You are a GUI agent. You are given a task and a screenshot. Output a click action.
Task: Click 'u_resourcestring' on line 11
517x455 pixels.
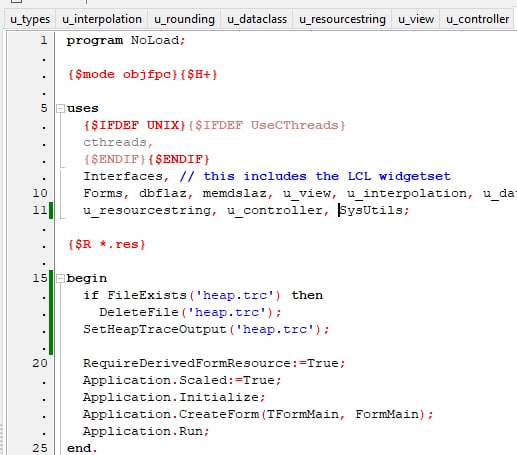(x=147, y=211)
